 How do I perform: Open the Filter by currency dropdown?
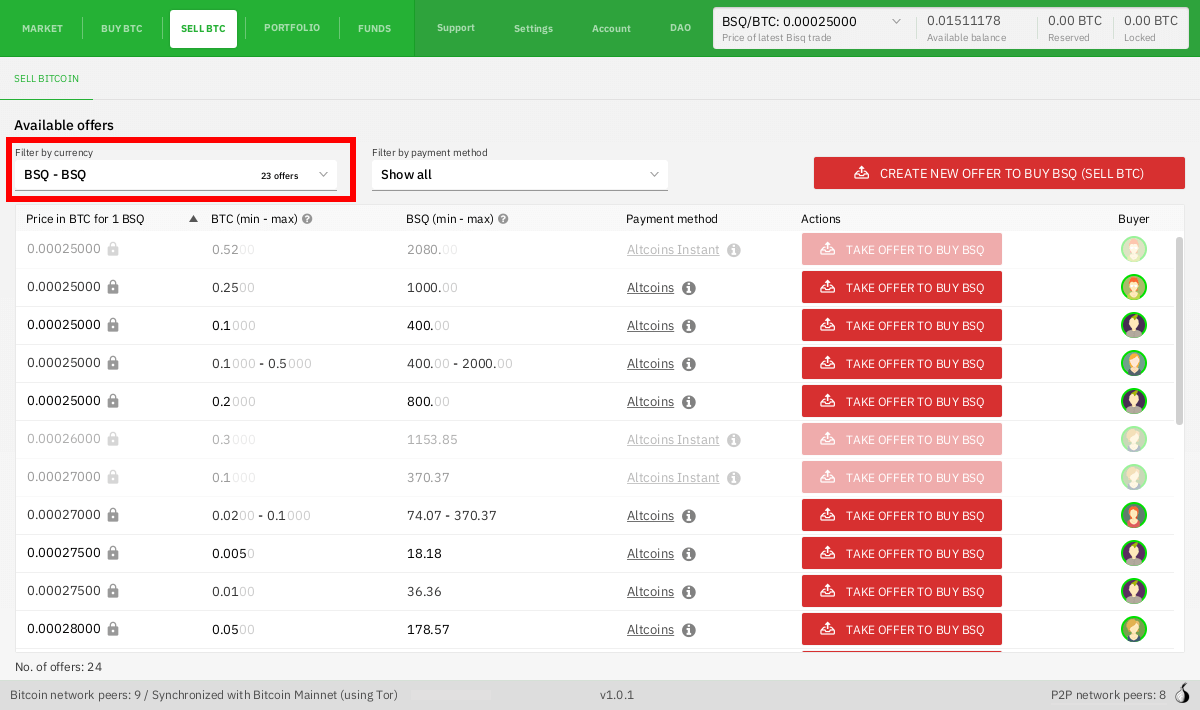point(176,175)
